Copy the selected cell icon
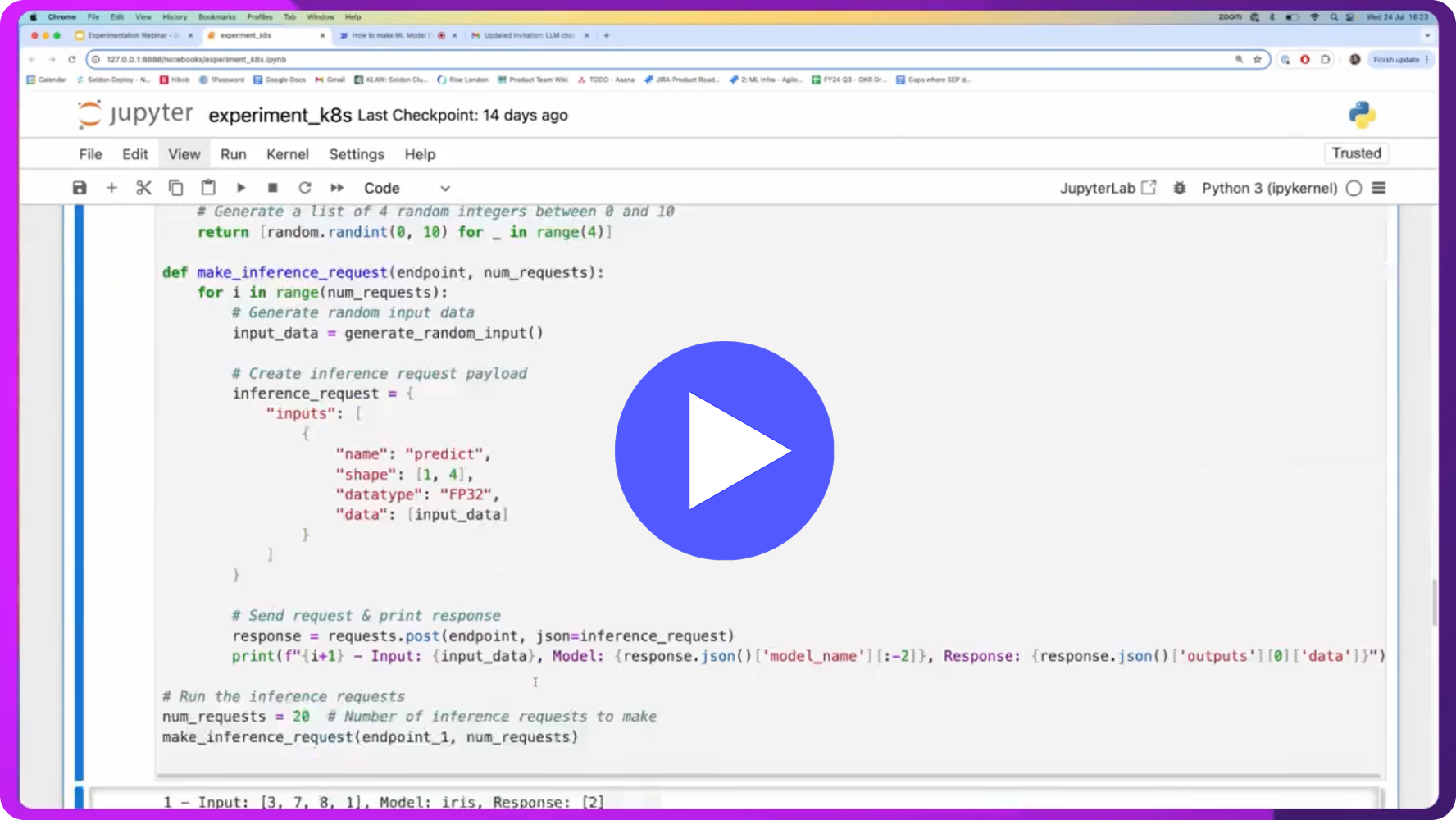This screenshot has width=1456, height=820. [175, 188]
